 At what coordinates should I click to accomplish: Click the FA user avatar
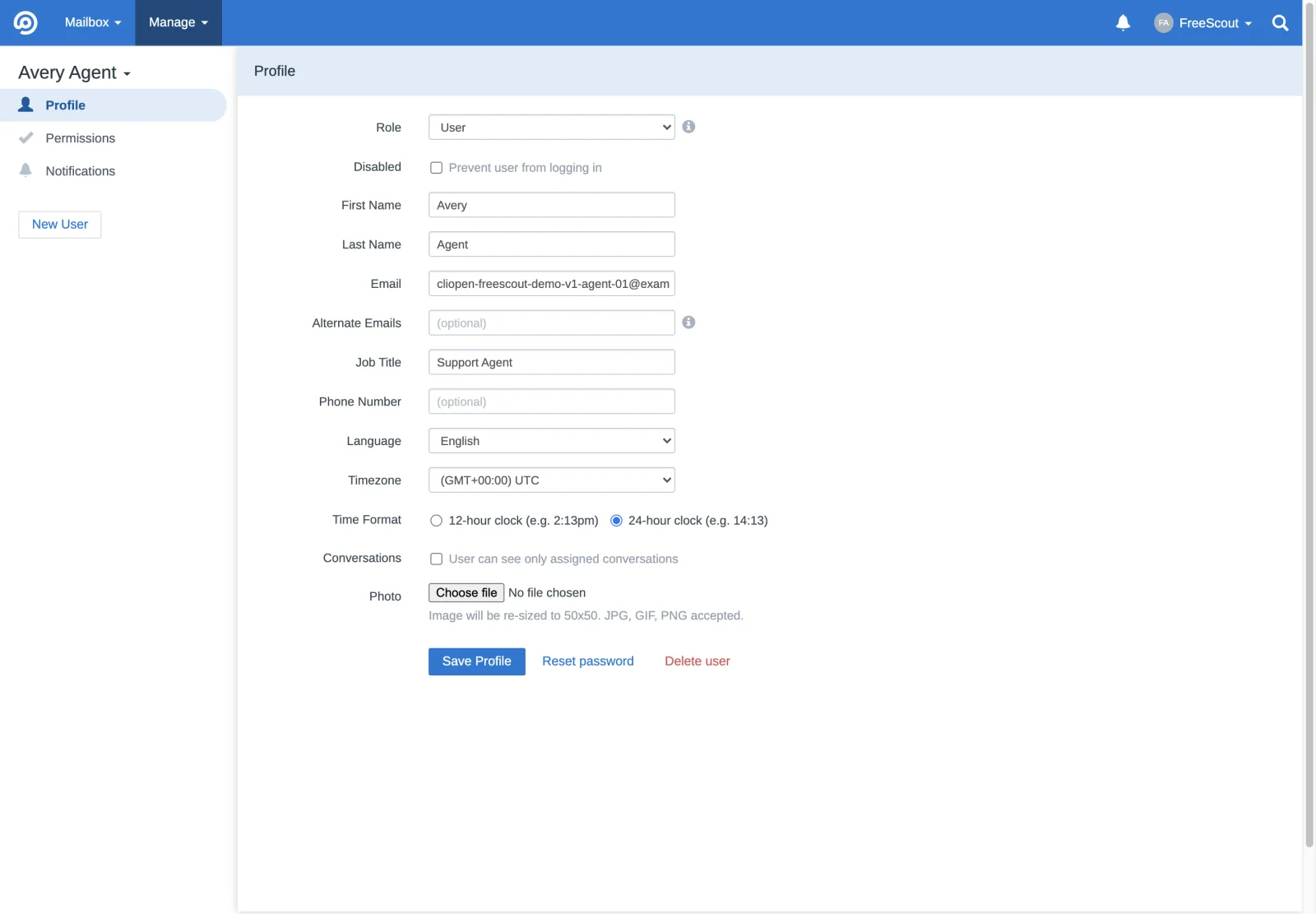click(x=1163, y=23)
